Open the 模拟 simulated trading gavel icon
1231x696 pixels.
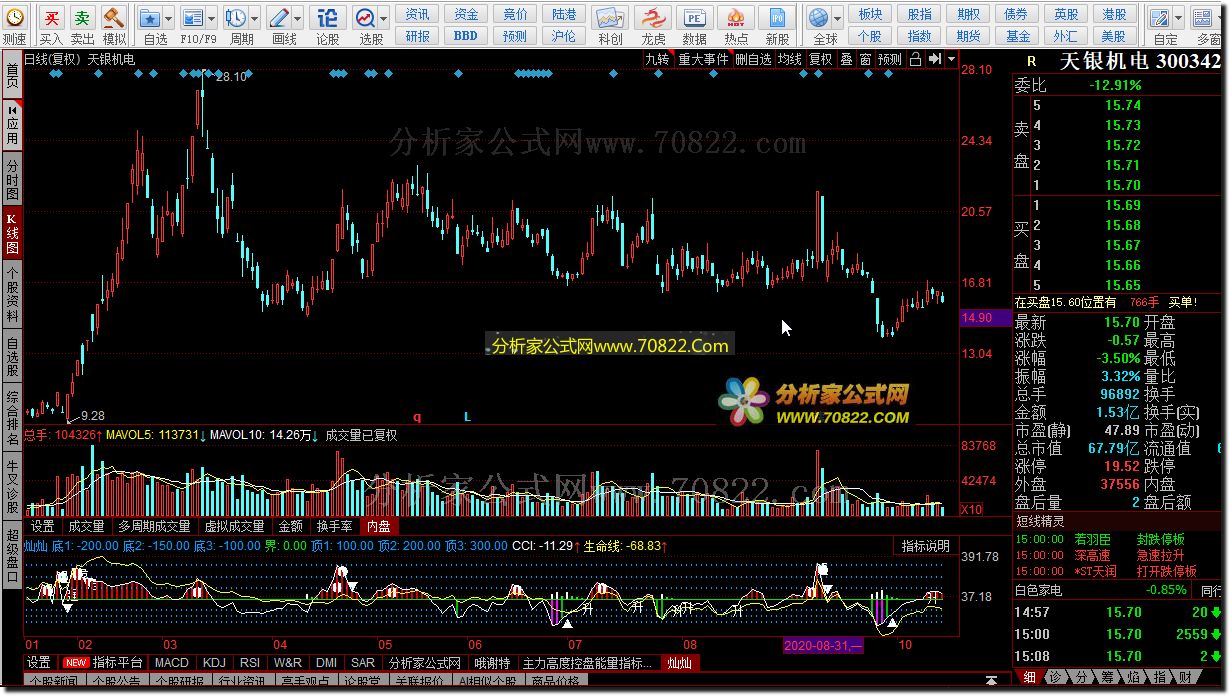coord(114,17)
